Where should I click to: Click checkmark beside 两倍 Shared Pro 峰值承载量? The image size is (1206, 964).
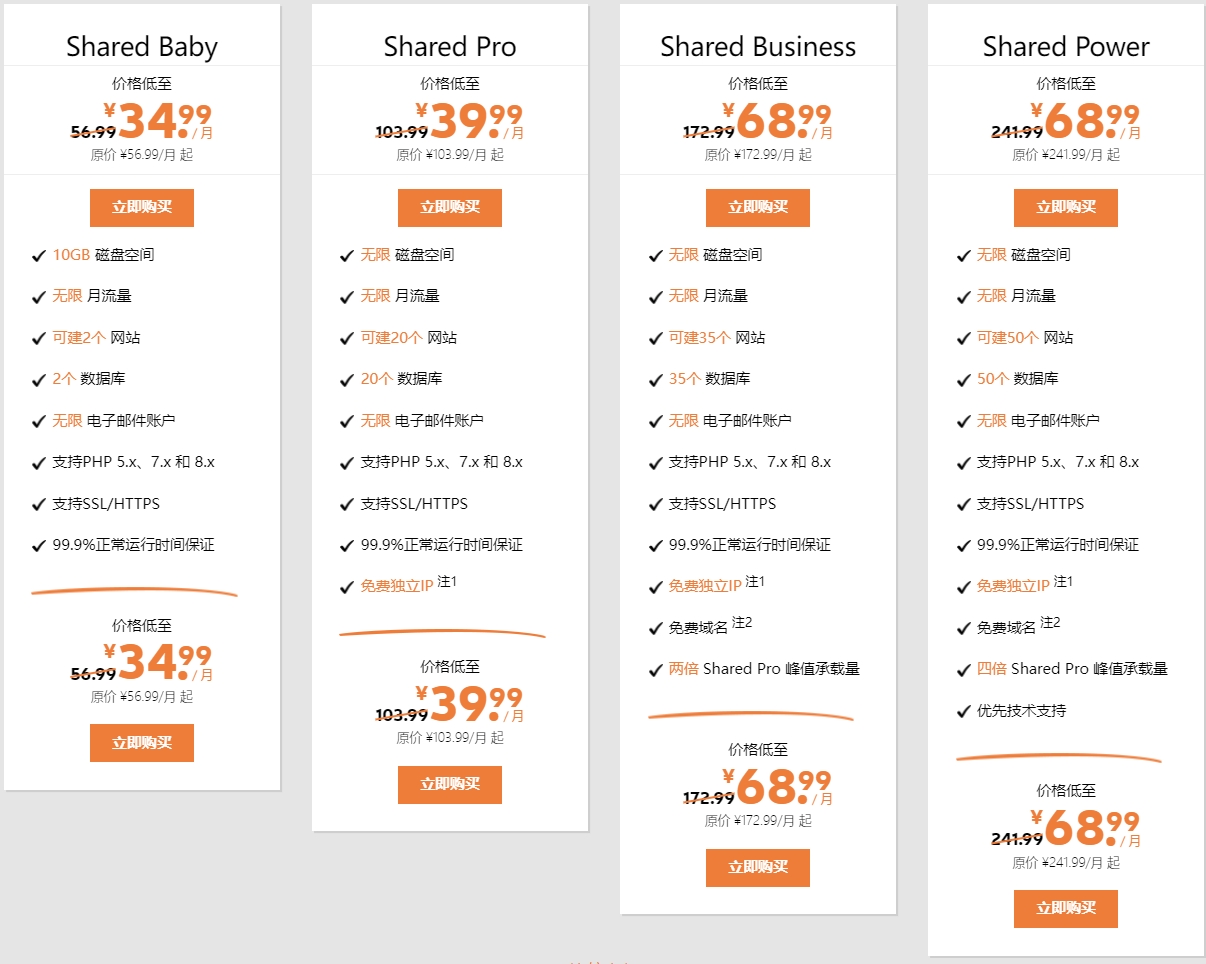pyautogui.click(x=655, y=670)
